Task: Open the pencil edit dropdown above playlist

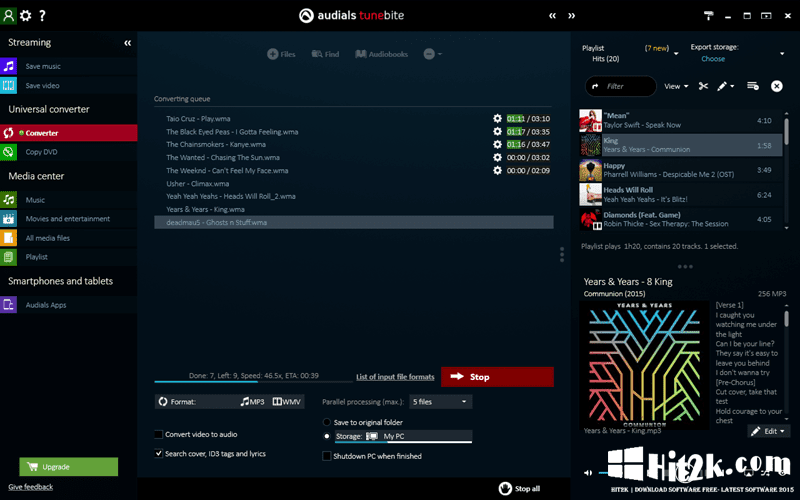Action: [725, 86]
